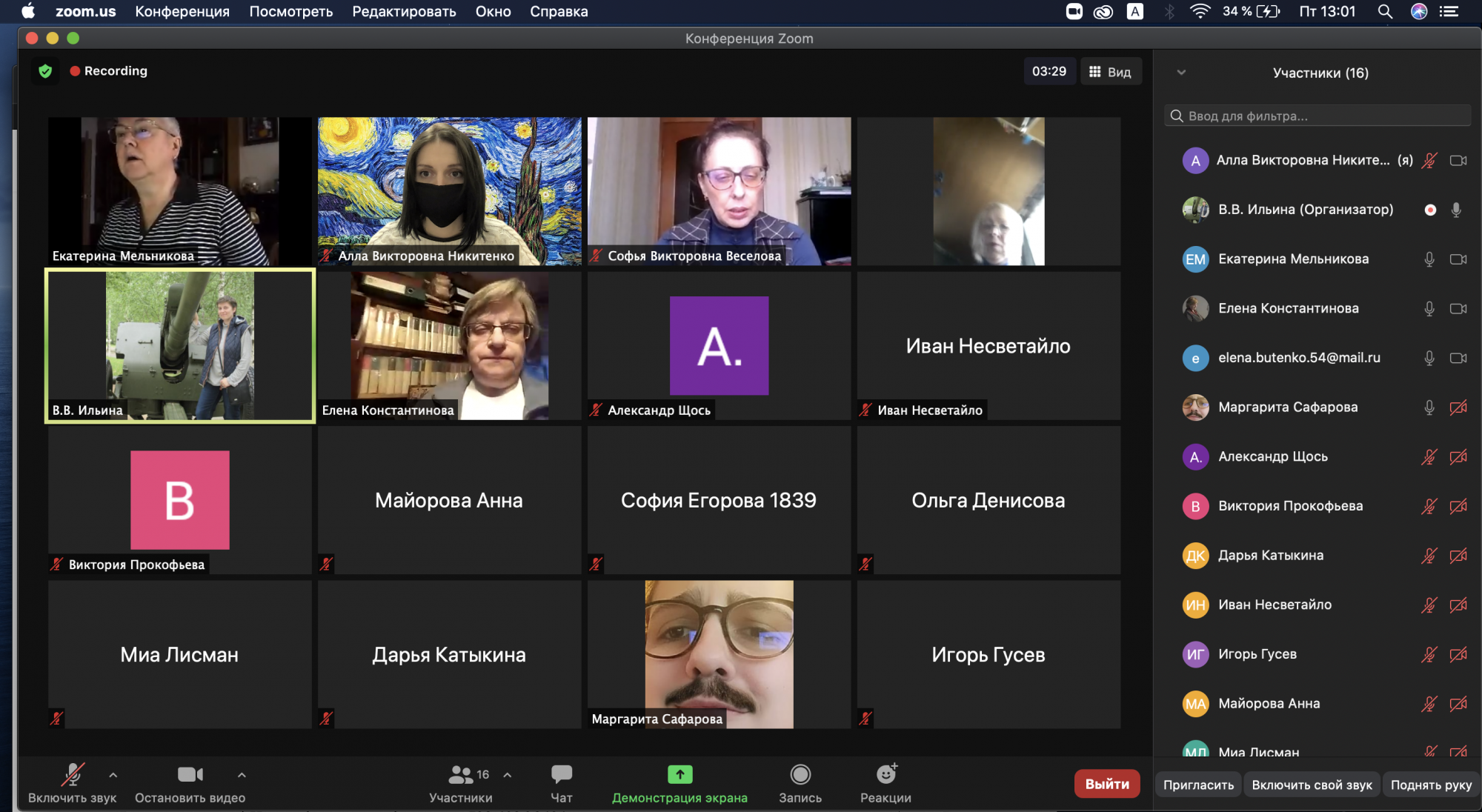
Task: Open video options arrow next to camera
Action: [x=242, y=775]
